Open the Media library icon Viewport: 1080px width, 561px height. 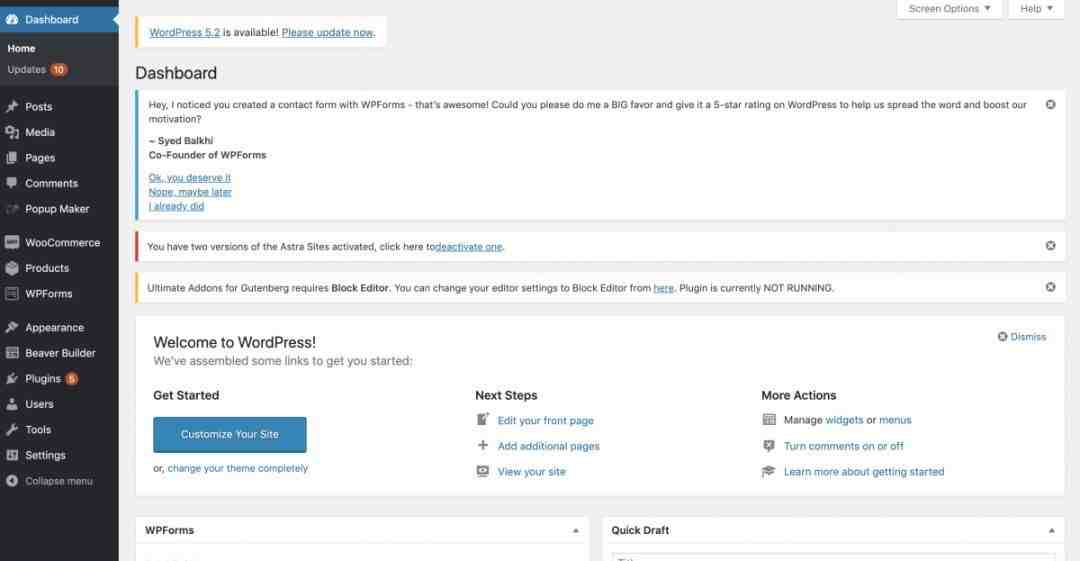coord(12,132)
